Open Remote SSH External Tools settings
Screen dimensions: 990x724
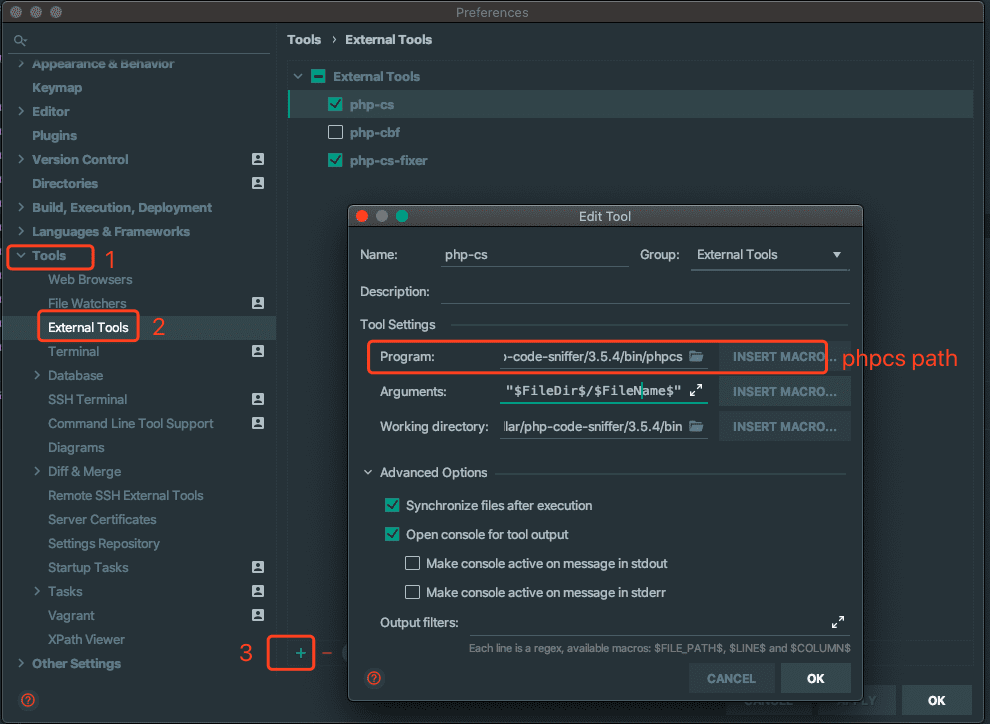pos(126,496)
